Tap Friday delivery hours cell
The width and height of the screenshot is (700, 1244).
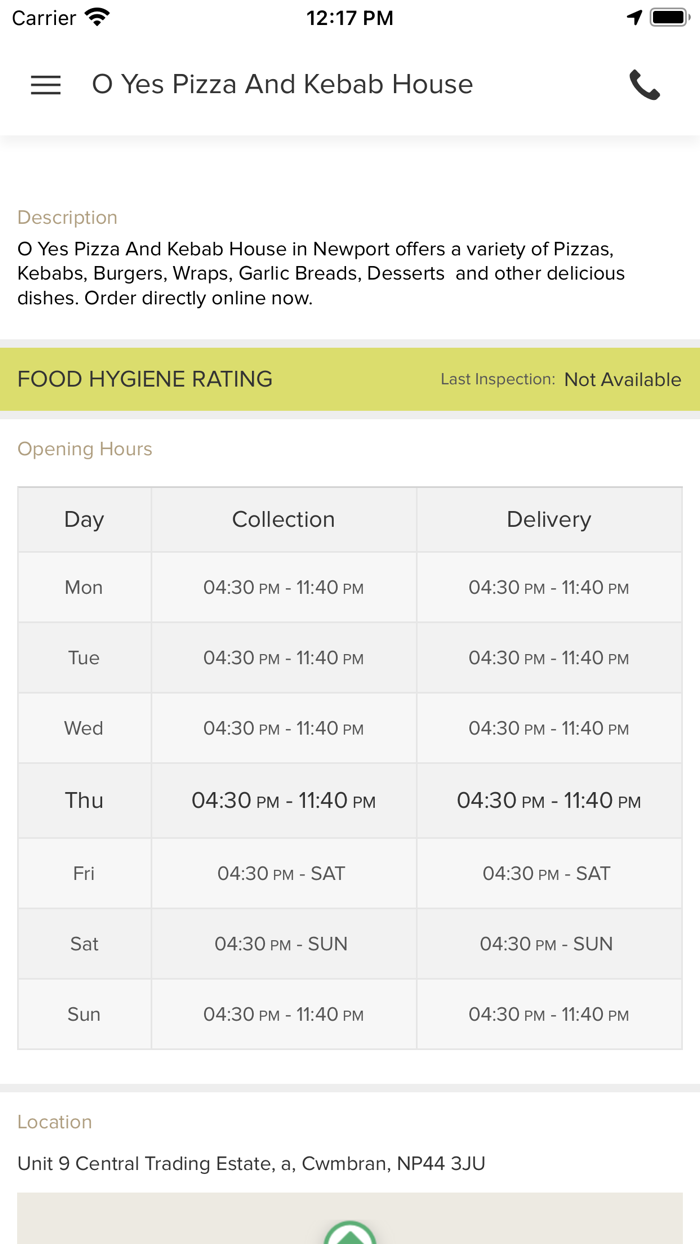(548, 873)
